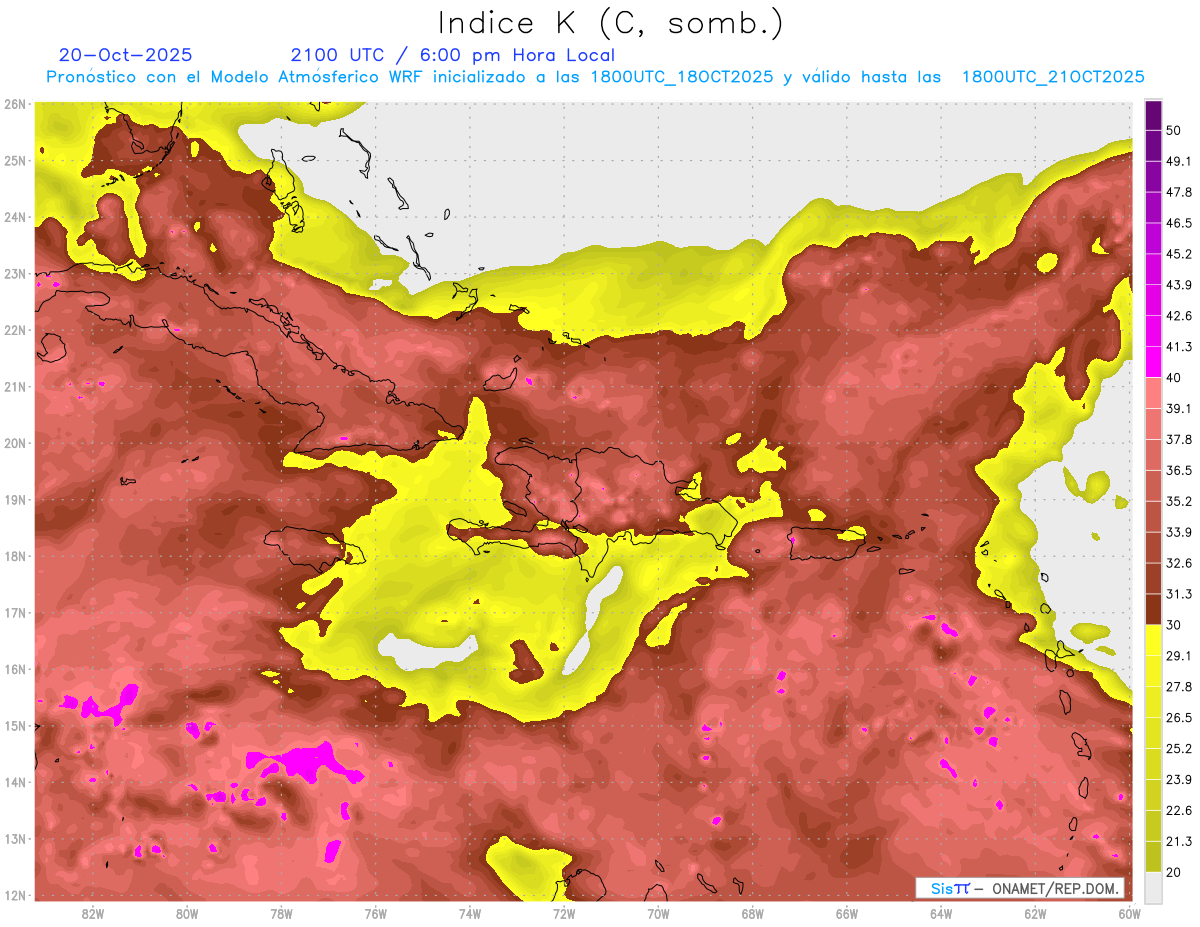Pick the salmon segment between 39.1 and 40
The image size is (1200, 927).
pyautogui.click(x=1153, y=393)
